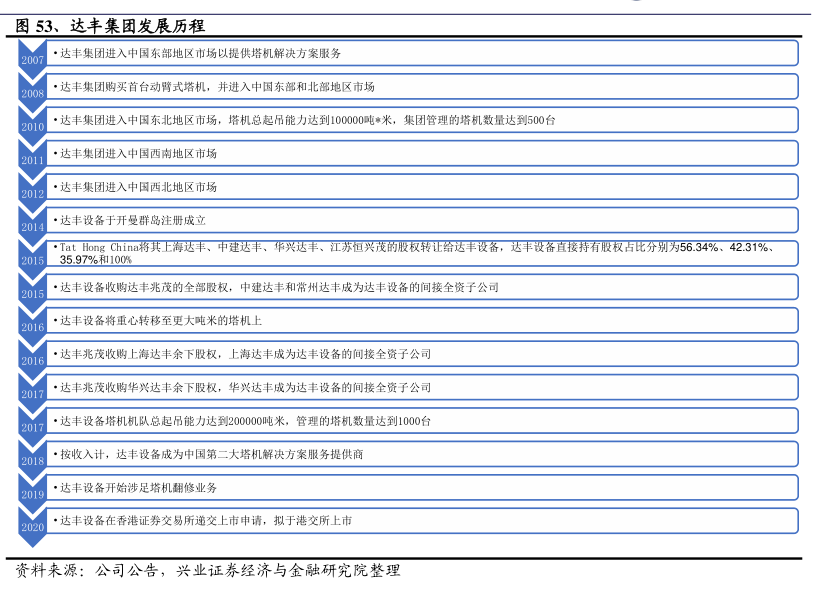Click the 2010 year label
Screen dimensions: 821x590
32,127
